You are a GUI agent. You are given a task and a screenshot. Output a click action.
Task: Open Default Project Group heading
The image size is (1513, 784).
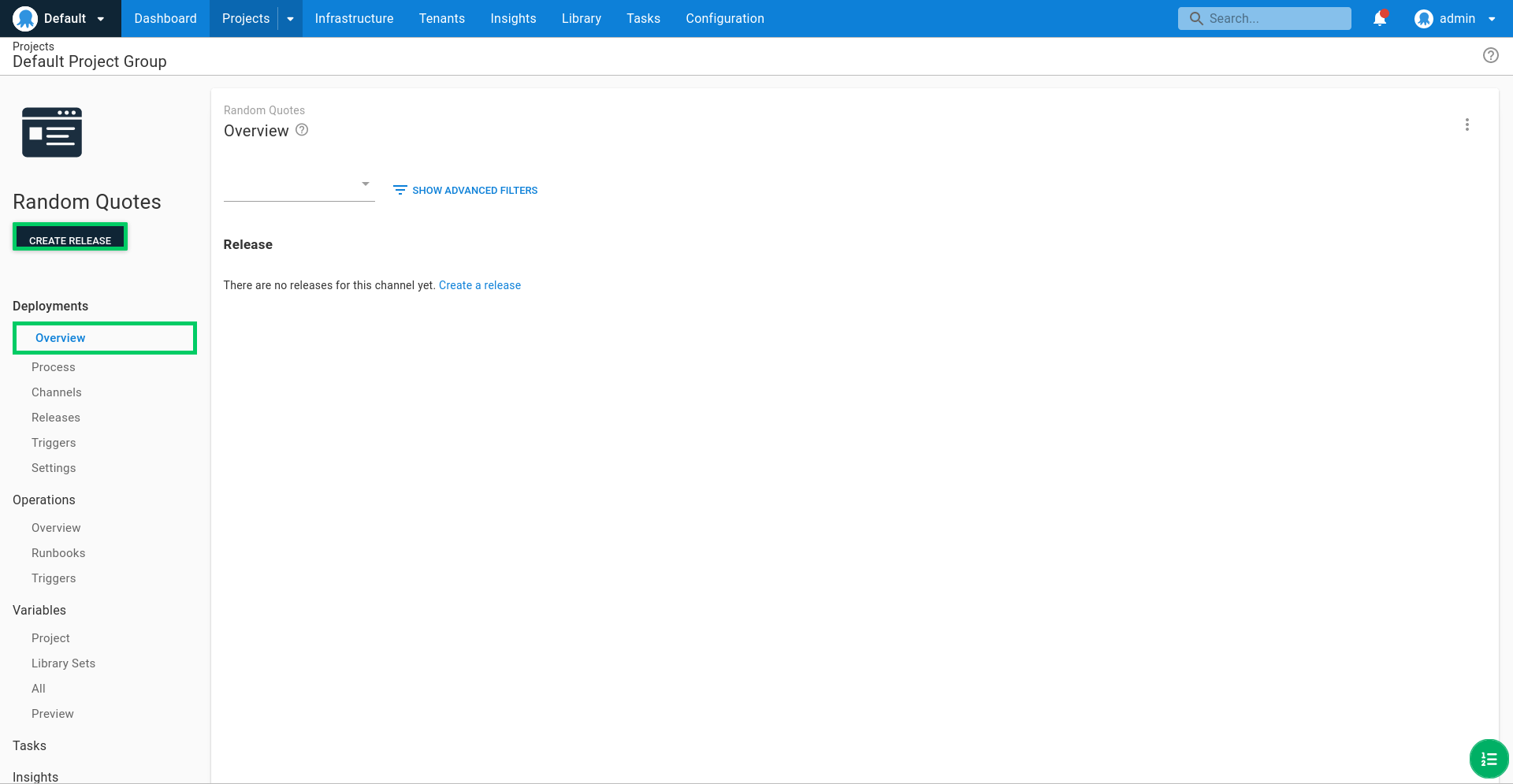pos(90,61)
